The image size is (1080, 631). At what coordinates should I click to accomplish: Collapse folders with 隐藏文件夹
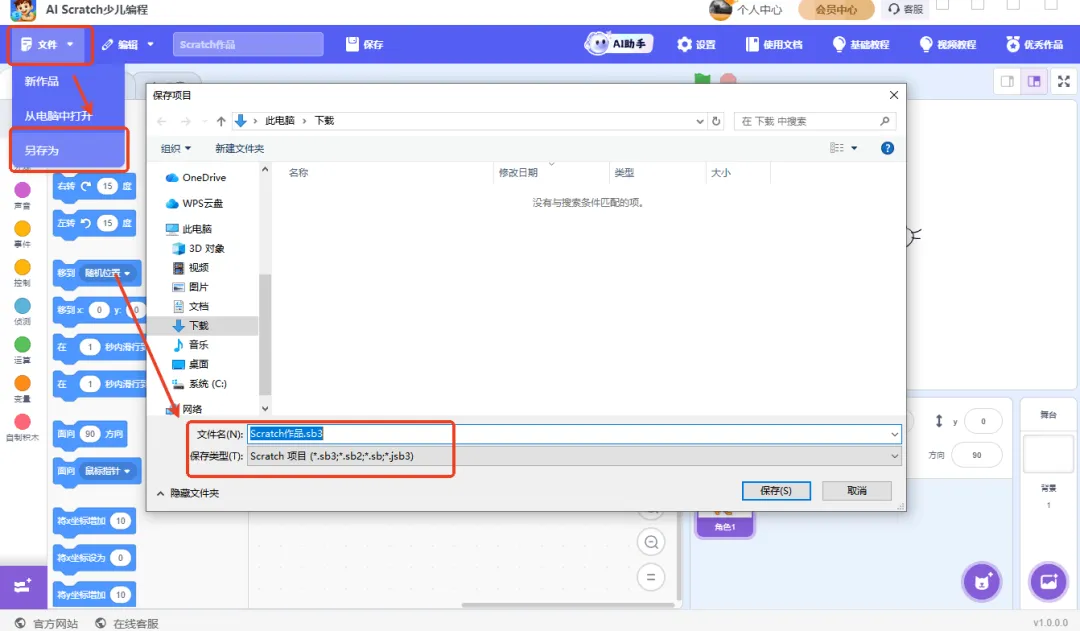[188, 493]
